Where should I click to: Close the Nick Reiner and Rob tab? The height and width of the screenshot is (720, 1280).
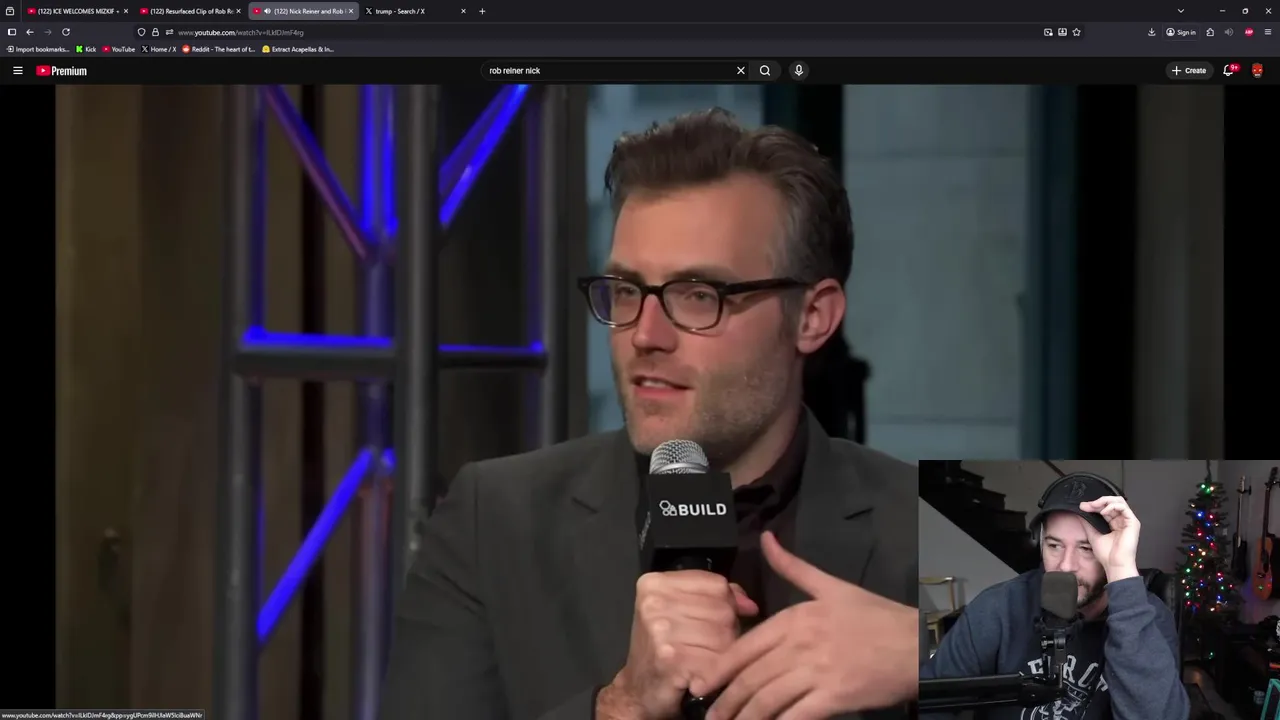pyautogui.click(x=351, y=11)
